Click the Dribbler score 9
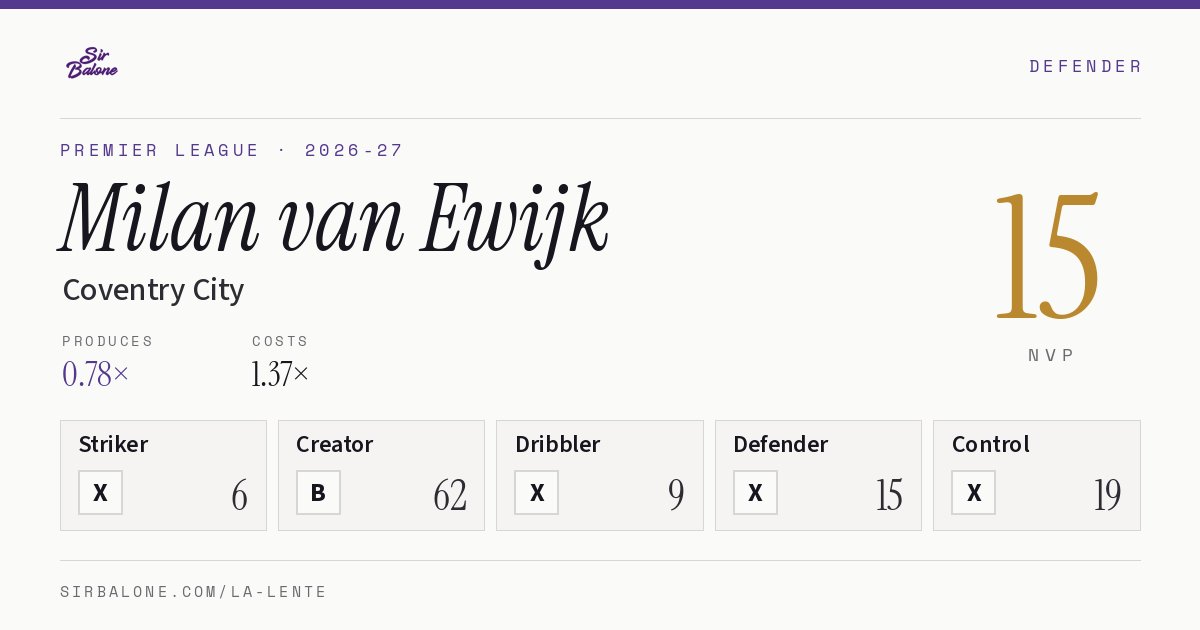 point(676,495)
